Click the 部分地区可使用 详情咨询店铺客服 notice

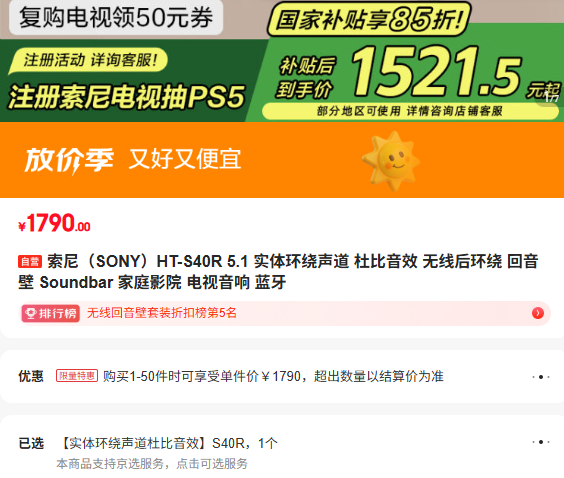click(409, 111)
